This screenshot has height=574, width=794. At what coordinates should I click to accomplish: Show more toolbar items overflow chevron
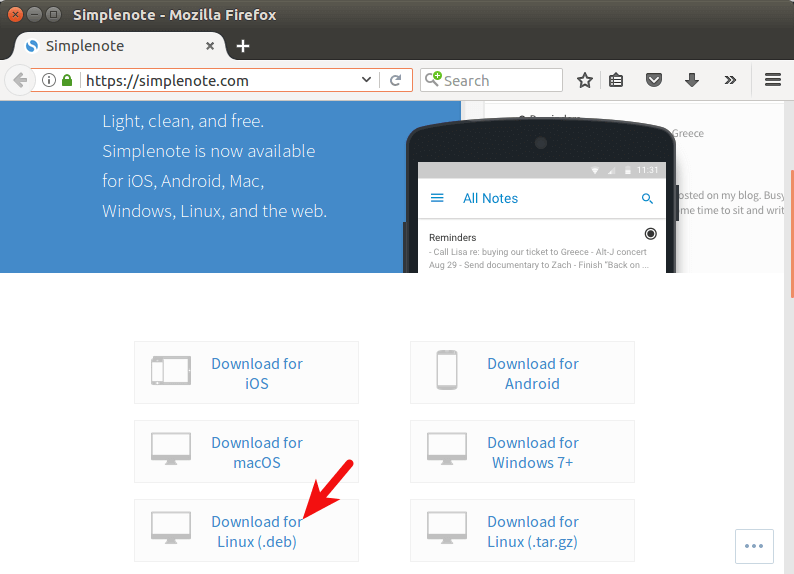click(x=730, y=80)
